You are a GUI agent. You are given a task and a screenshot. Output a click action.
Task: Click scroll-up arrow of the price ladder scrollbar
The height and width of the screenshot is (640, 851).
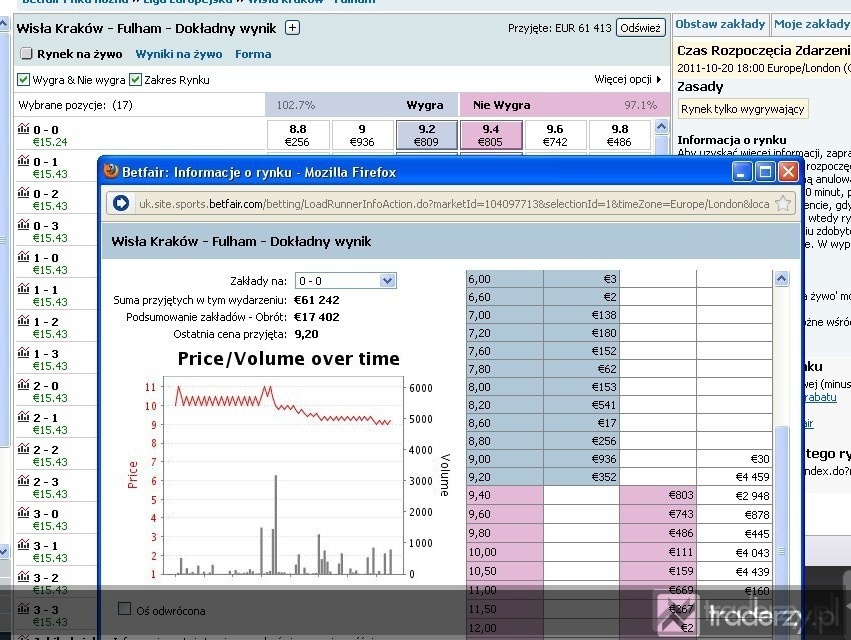782,279
